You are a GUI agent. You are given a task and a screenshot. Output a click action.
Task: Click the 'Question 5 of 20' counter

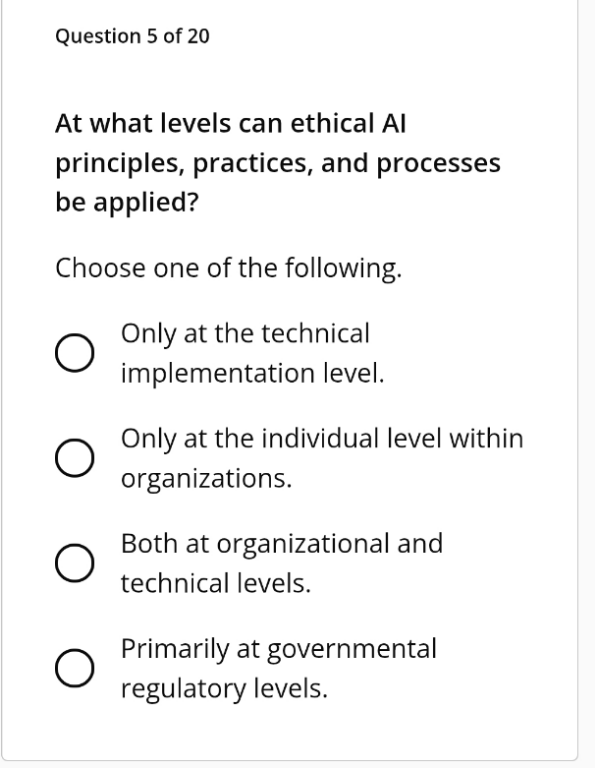pyautogui.click(x=132, y=37)
